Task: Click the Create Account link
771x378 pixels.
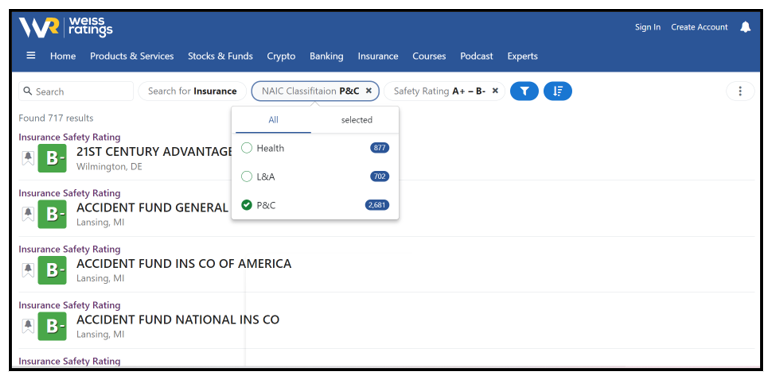Action: click(x=699, y=27)
